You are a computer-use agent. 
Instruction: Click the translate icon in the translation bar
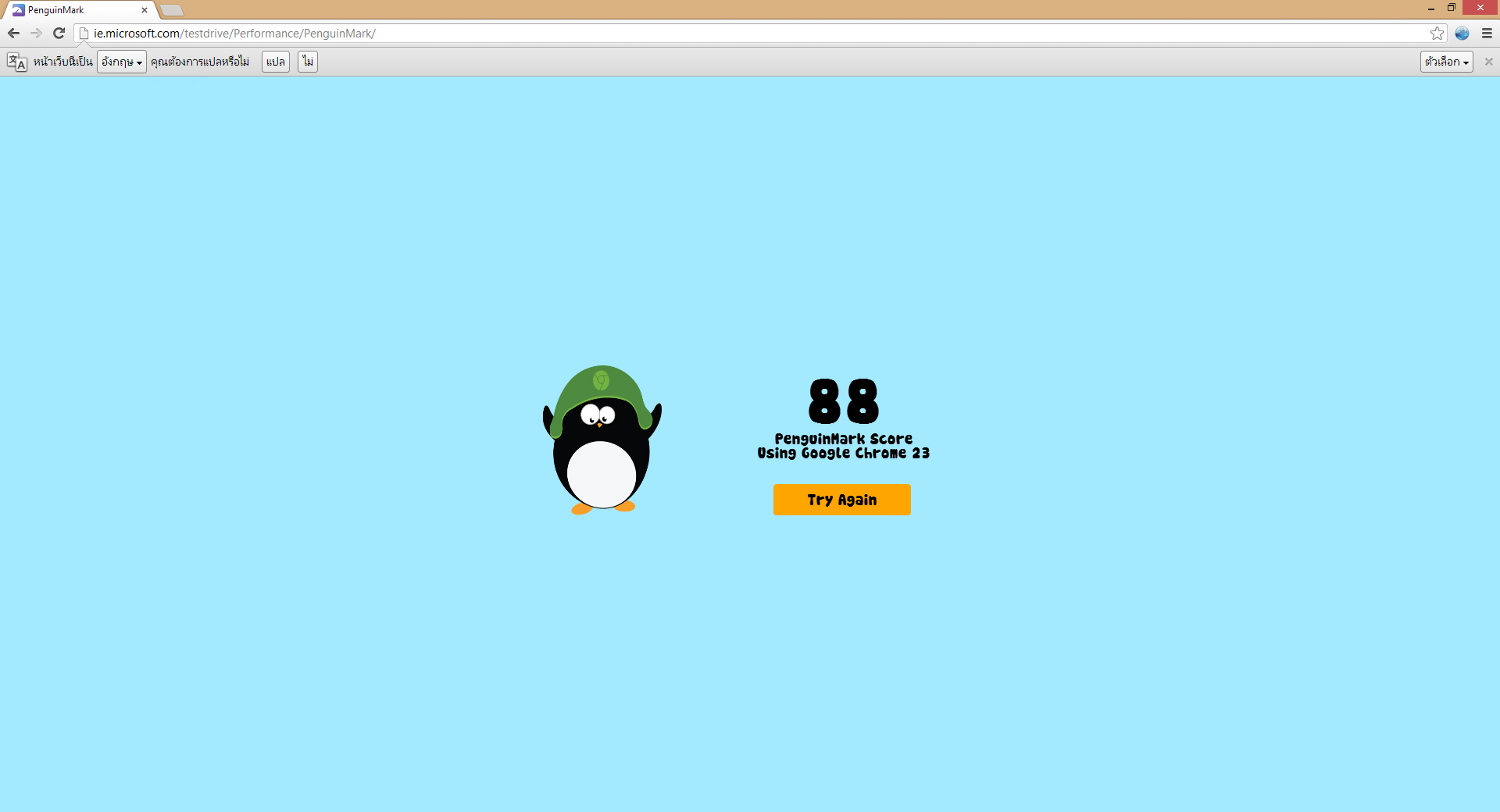point(16,62)
